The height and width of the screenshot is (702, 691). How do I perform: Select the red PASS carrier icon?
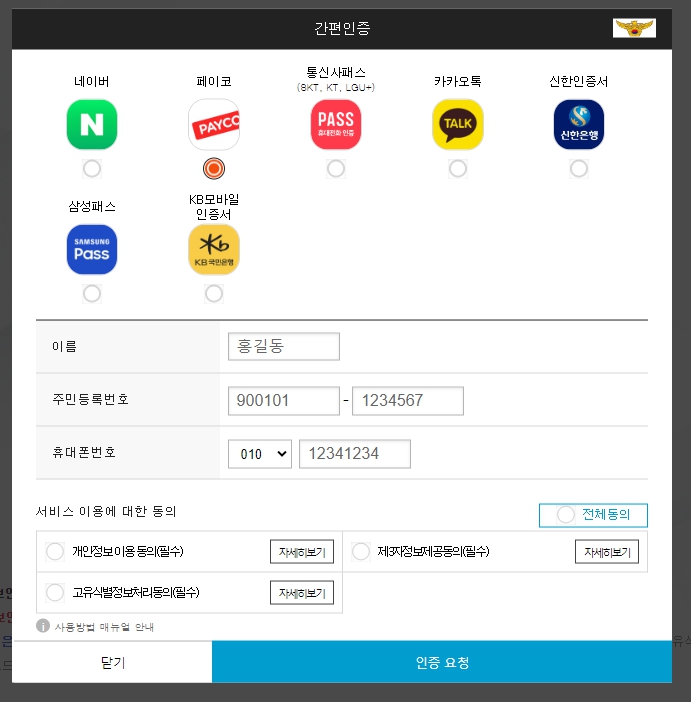tap(336, 124)
